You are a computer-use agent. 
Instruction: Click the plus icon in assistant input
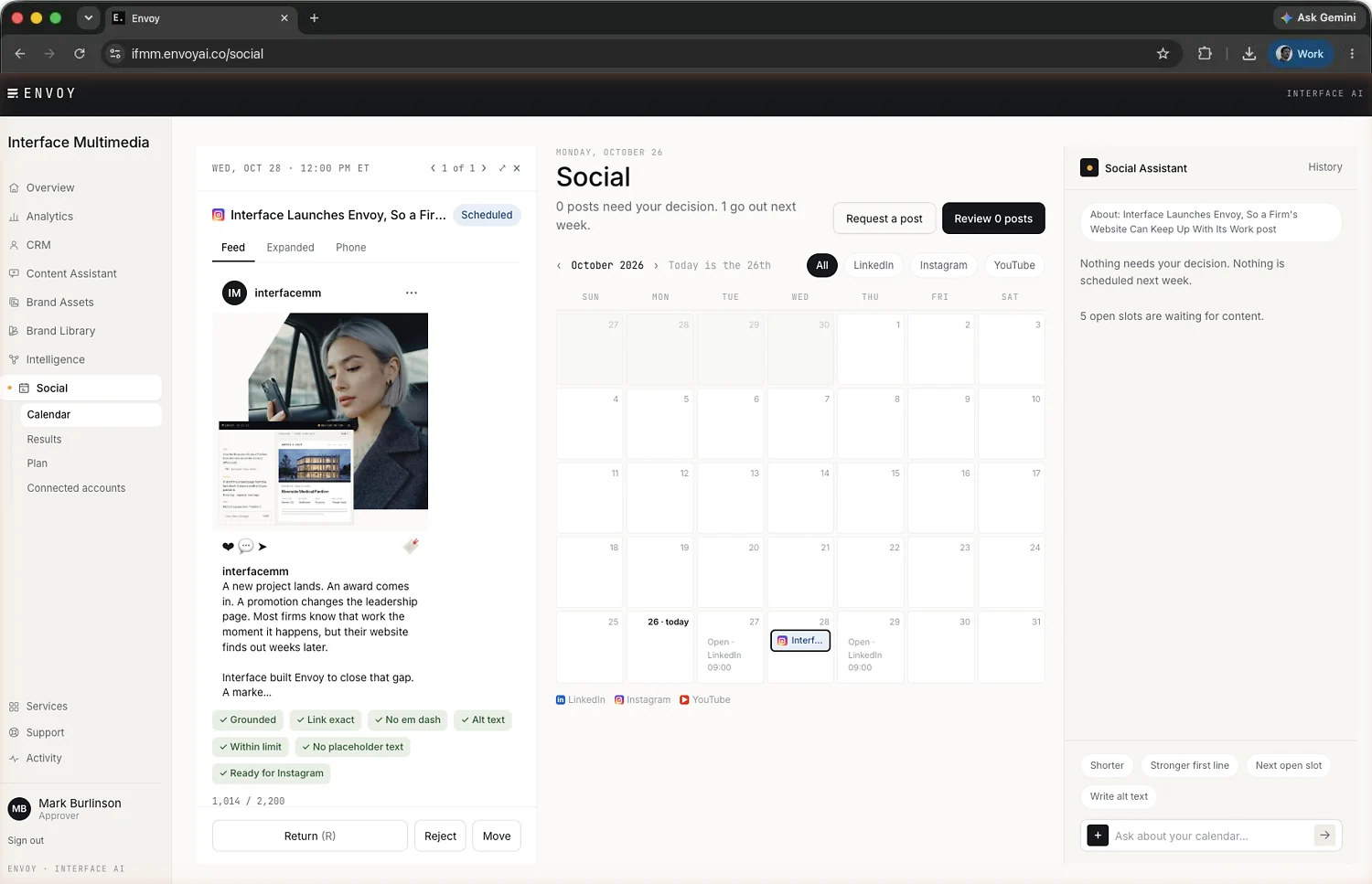pos(1098,836)
